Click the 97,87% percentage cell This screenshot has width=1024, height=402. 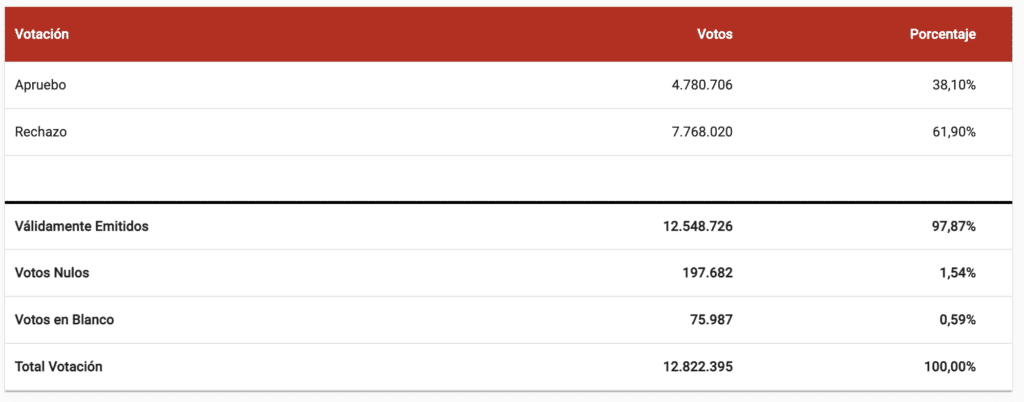click(954, 226)
